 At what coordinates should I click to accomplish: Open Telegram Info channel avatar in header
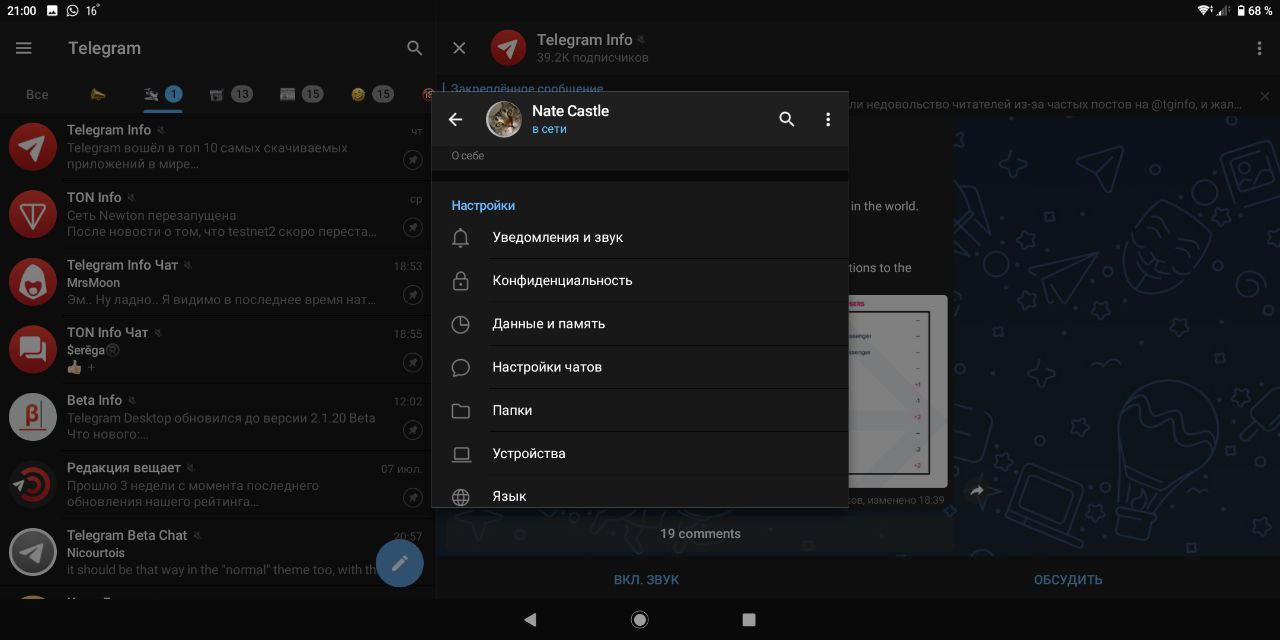click(x=508, y=48)
